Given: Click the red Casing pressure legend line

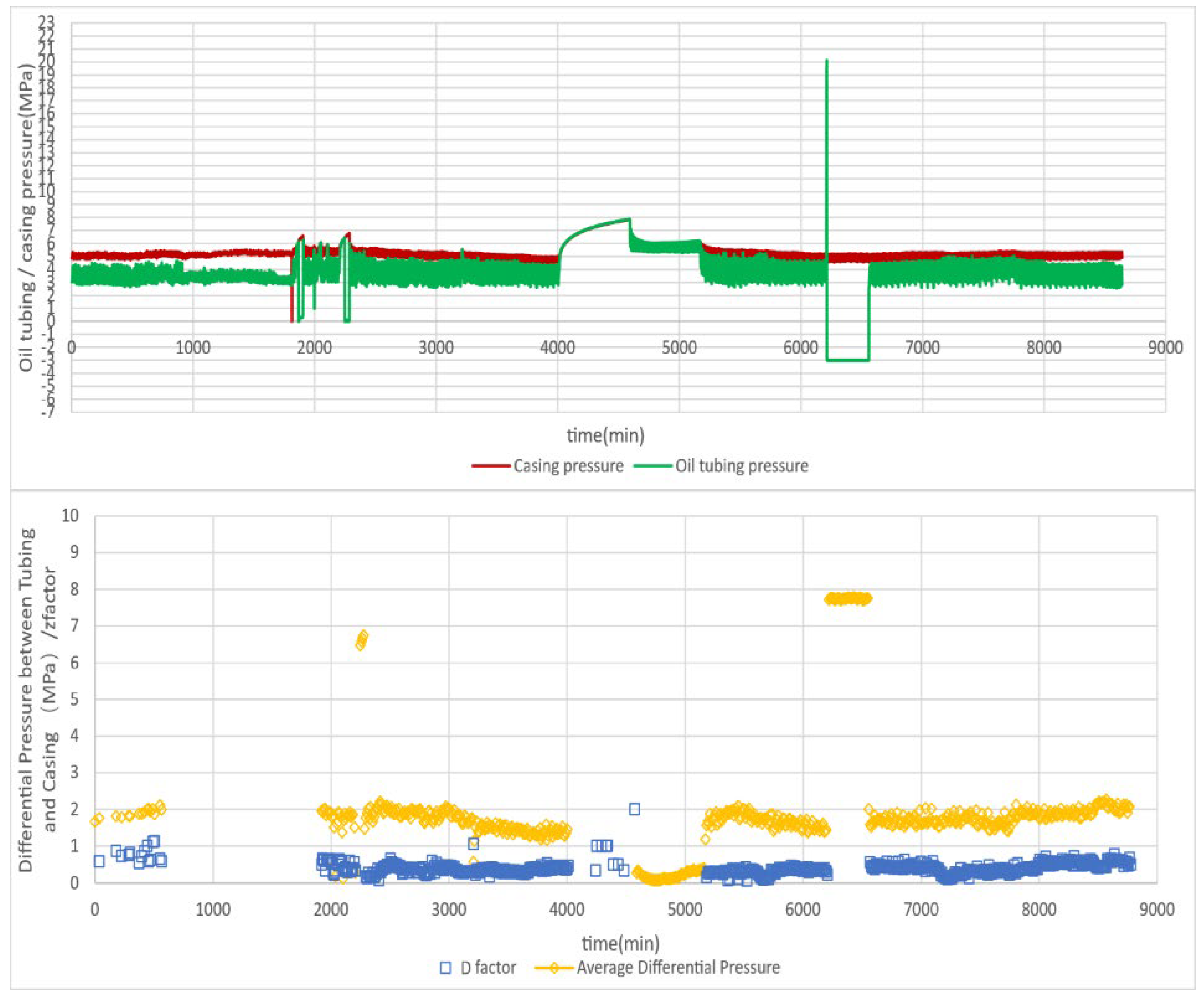Looking at the screenshot, I should 491,466.
